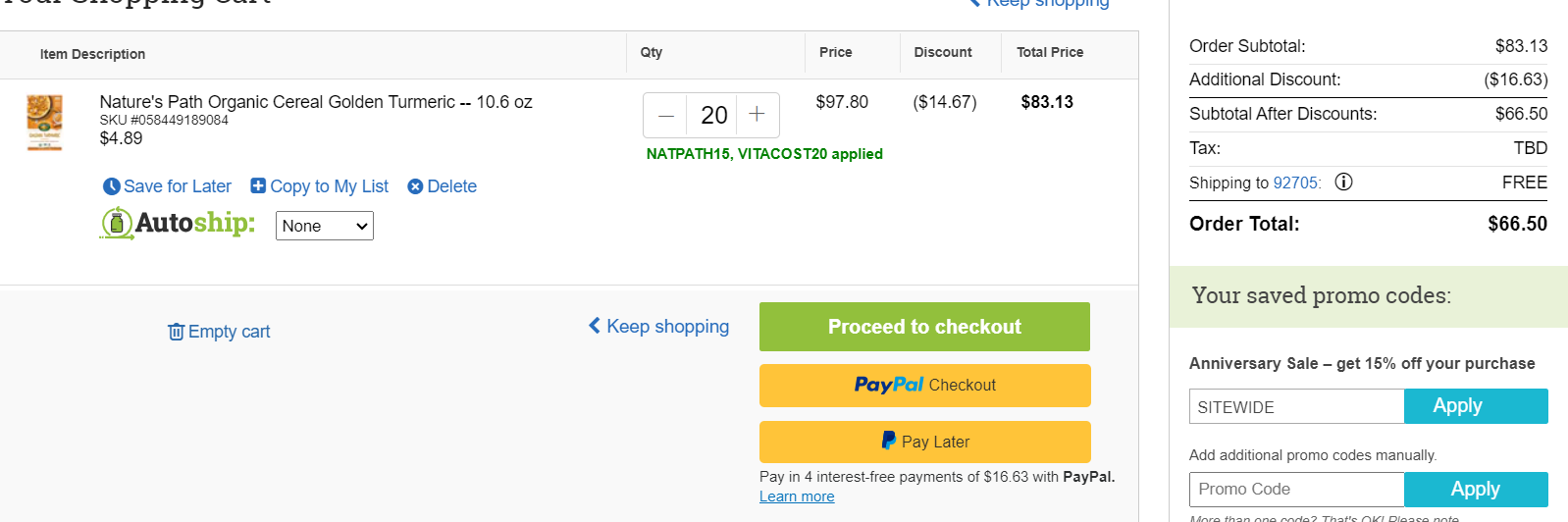
Task: Decrease quantity with the minus button
Action: tap(665, 116)
